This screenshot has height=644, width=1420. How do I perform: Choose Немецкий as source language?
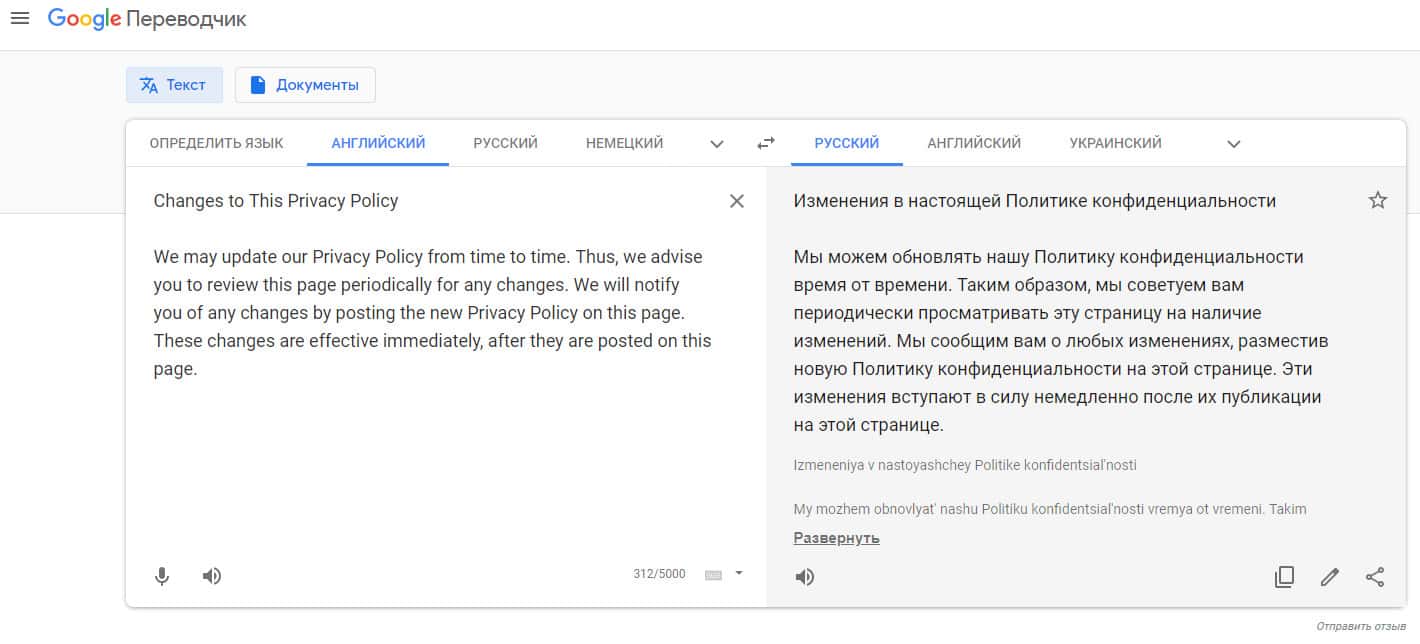point(624,143)
